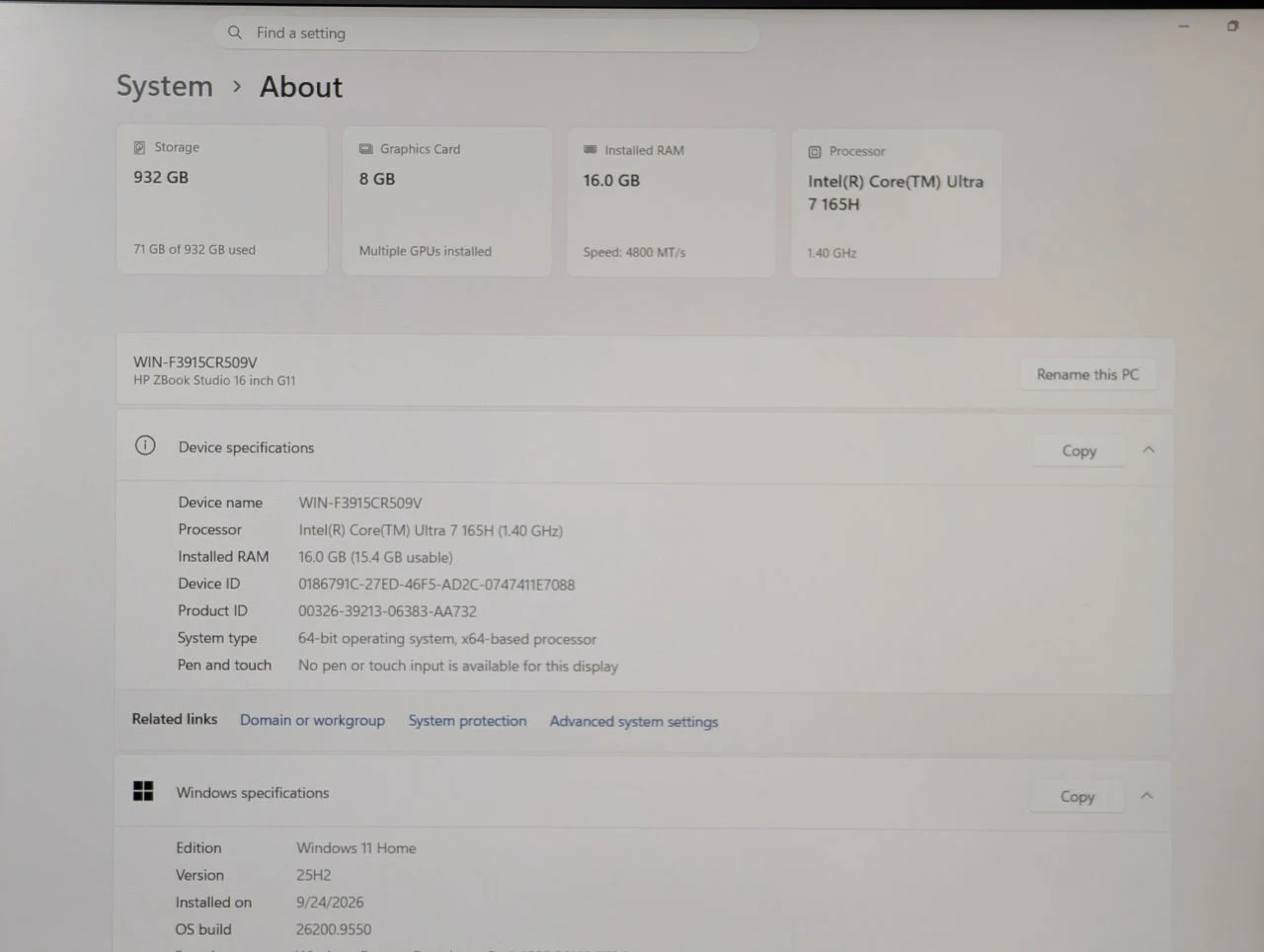Click the restore window button
The height and width of the screenshot is (952, 1264).
click(x=1232, y=26)
